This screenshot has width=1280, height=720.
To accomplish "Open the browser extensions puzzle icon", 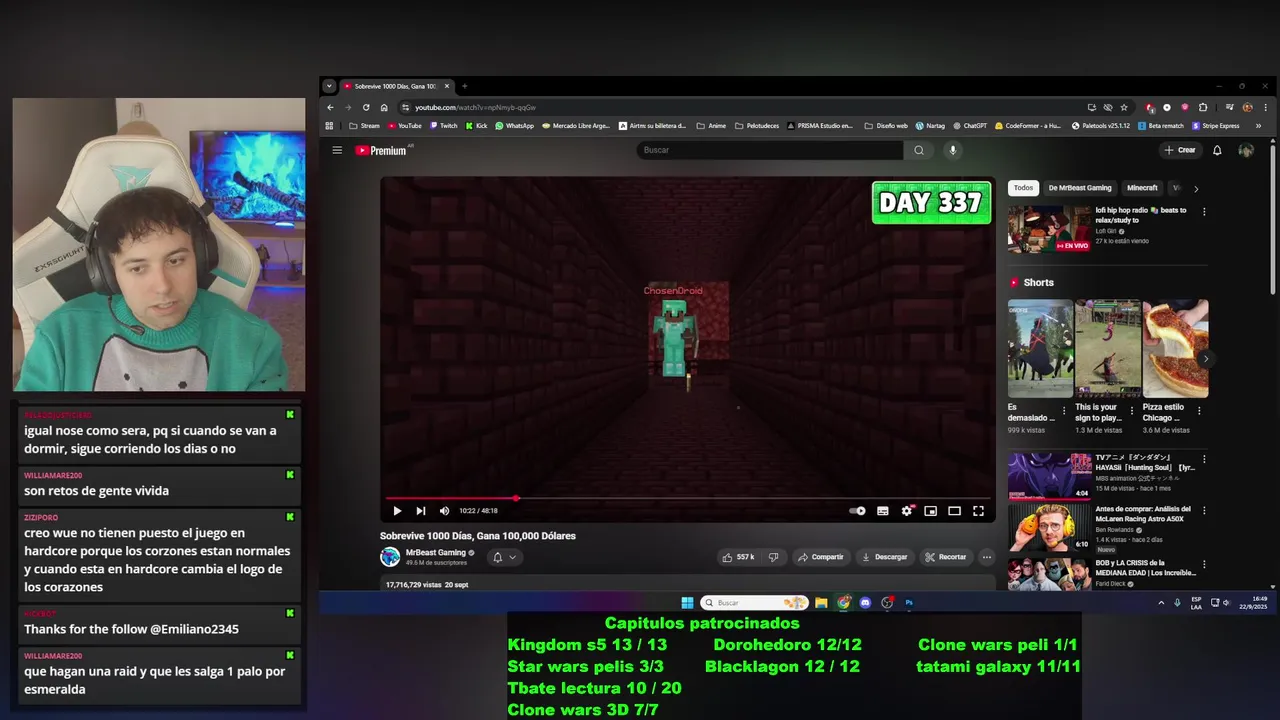I will tap(1203, 107).
